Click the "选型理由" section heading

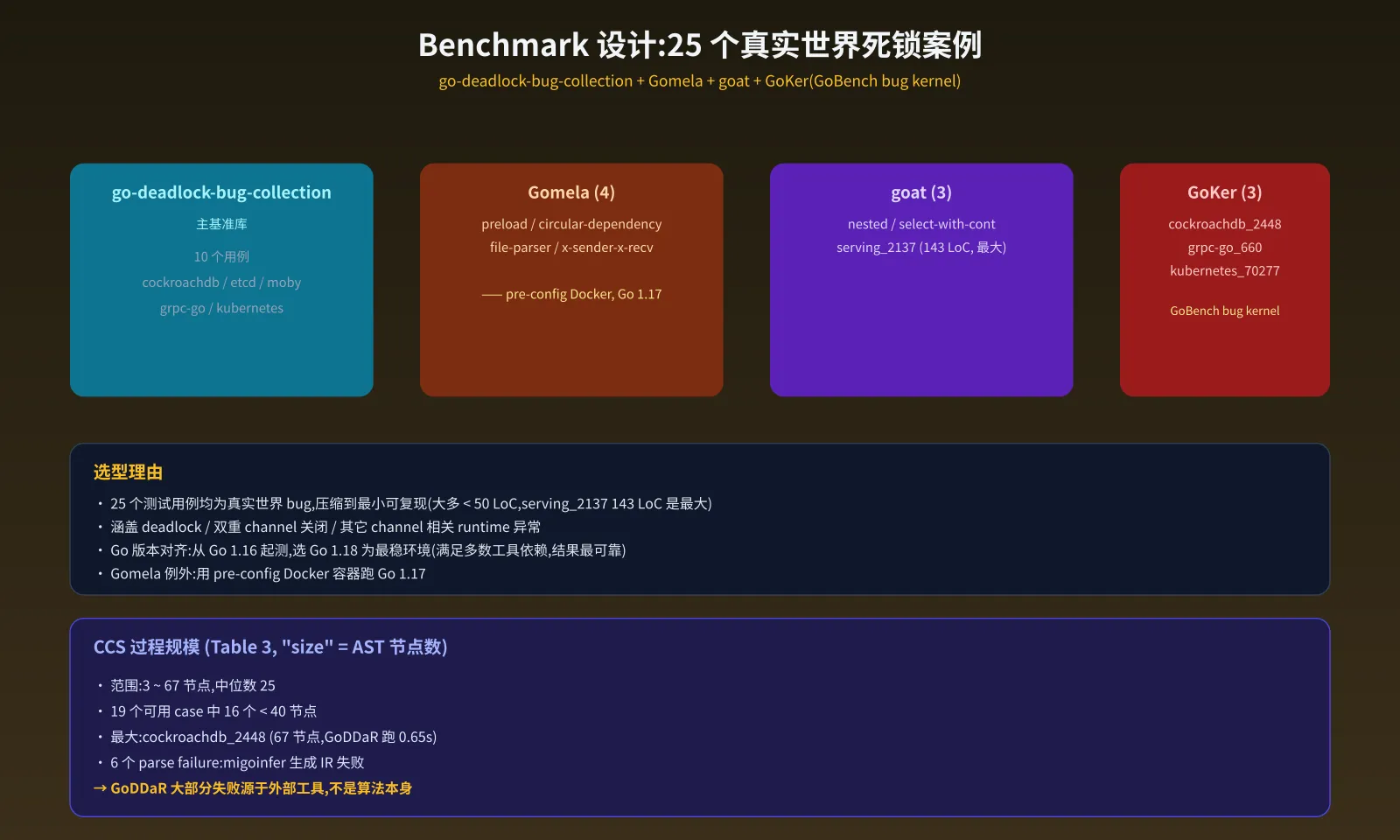tap(129, 472)
